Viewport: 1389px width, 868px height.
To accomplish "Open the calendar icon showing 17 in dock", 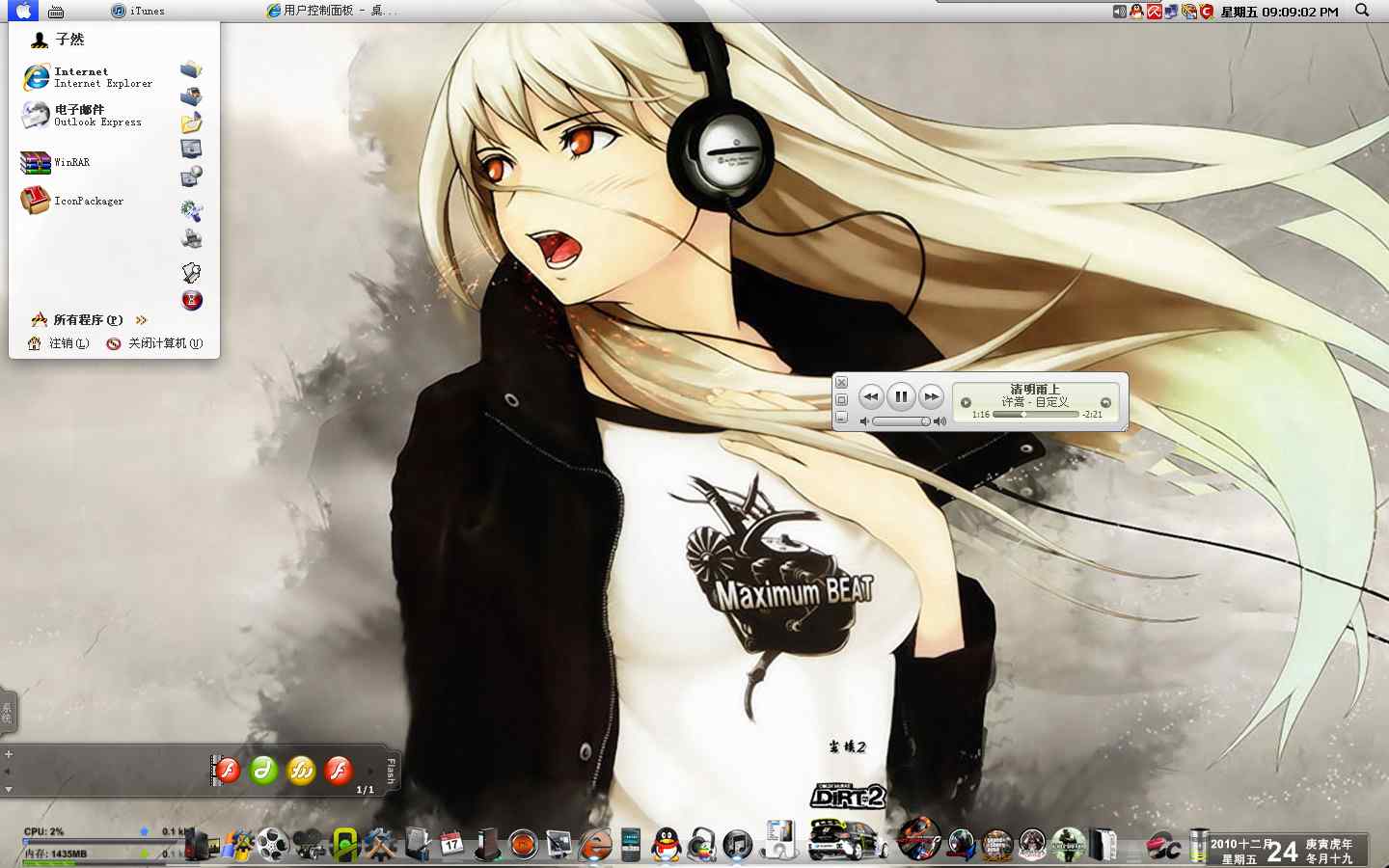I will [451, 845].
